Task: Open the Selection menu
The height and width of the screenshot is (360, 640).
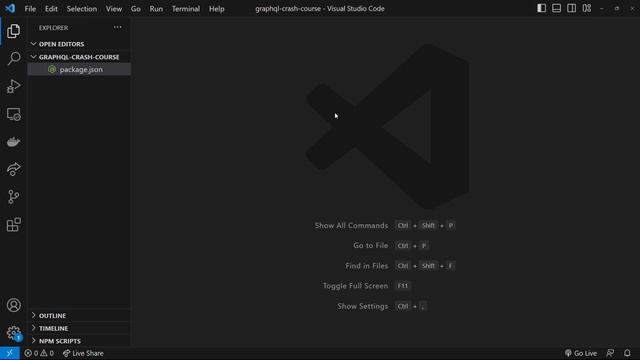Action: tap(82, 9)
